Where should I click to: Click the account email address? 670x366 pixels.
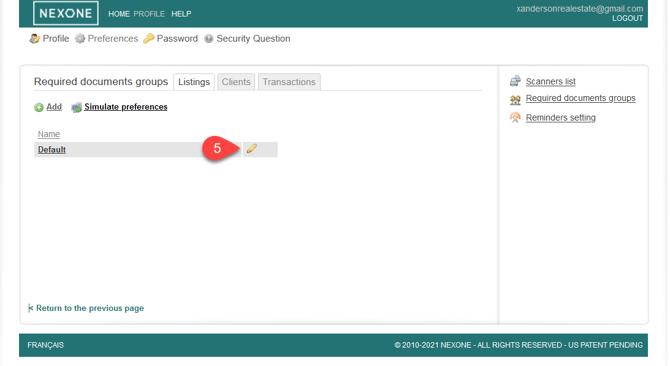pyautogui.click(x=579, y=9)
